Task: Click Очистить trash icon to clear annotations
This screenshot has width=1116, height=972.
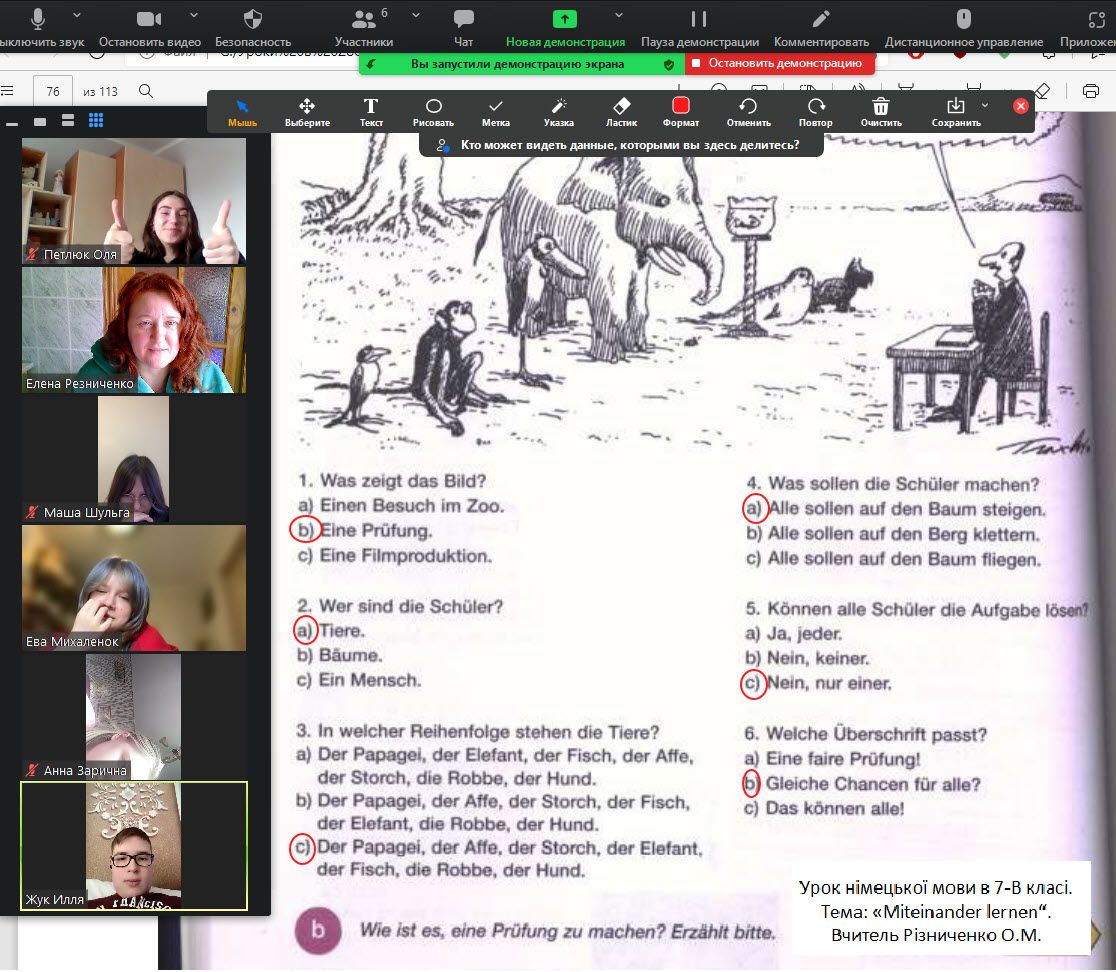Action: tap(881, 110)
